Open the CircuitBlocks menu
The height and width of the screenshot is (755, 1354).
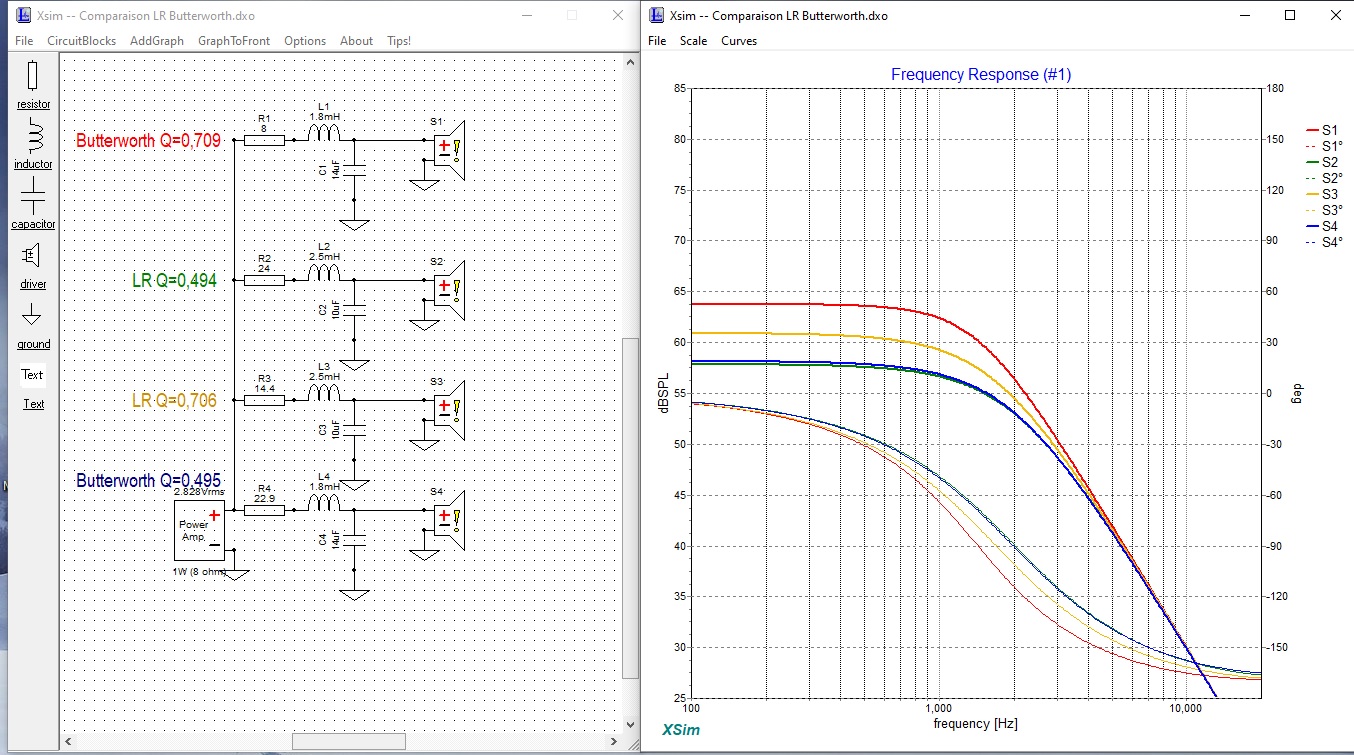coord(82,41)
